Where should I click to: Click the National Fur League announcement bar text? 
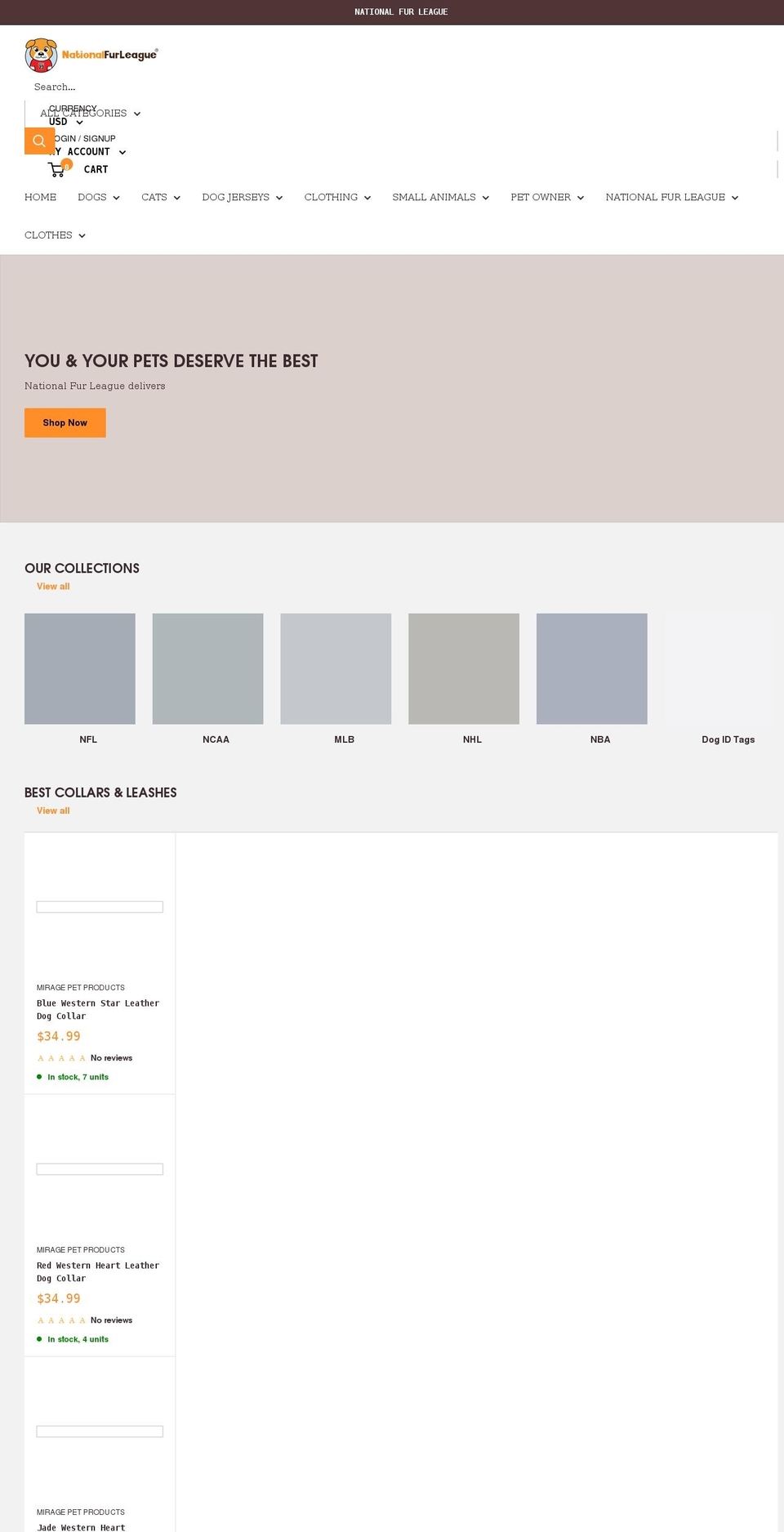(x=401, y=12)
